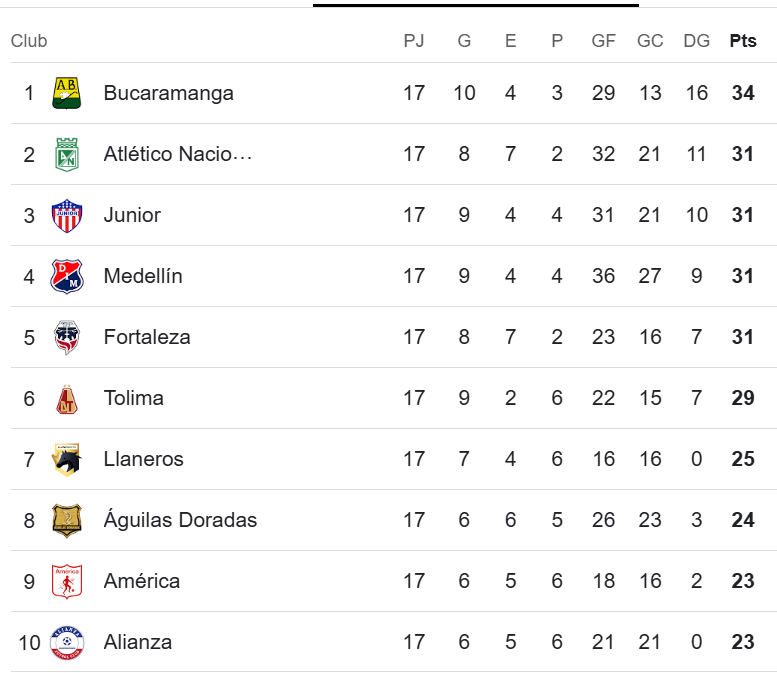Click the Águilas Doradas crest icon

click(67, 520)
